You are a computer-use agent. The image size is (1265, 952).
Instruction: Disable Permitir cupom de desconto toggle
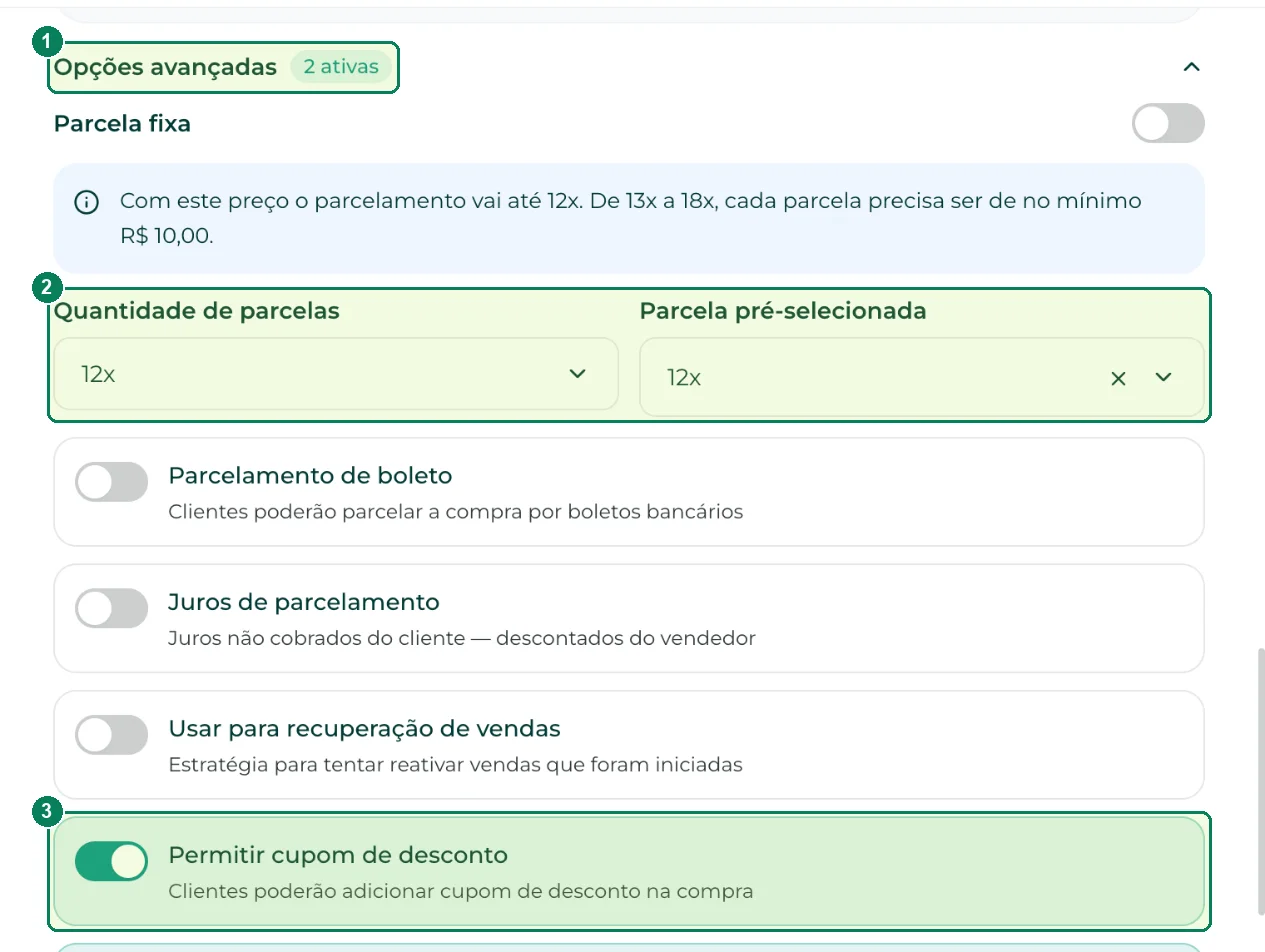coord(111,862)
